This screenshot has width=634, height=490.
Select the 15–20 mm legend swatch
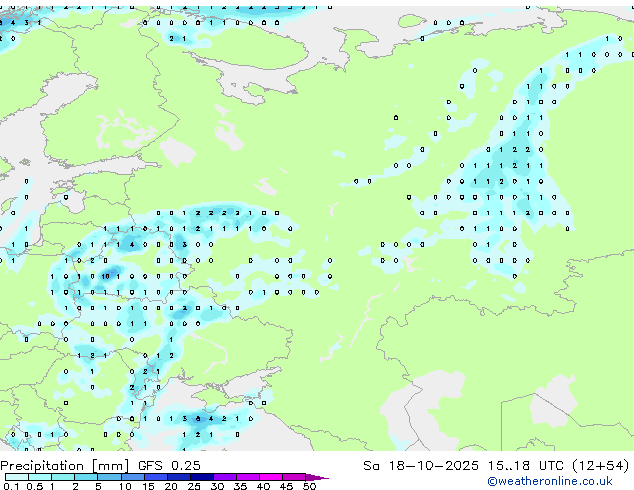click(x=156, y=477)
